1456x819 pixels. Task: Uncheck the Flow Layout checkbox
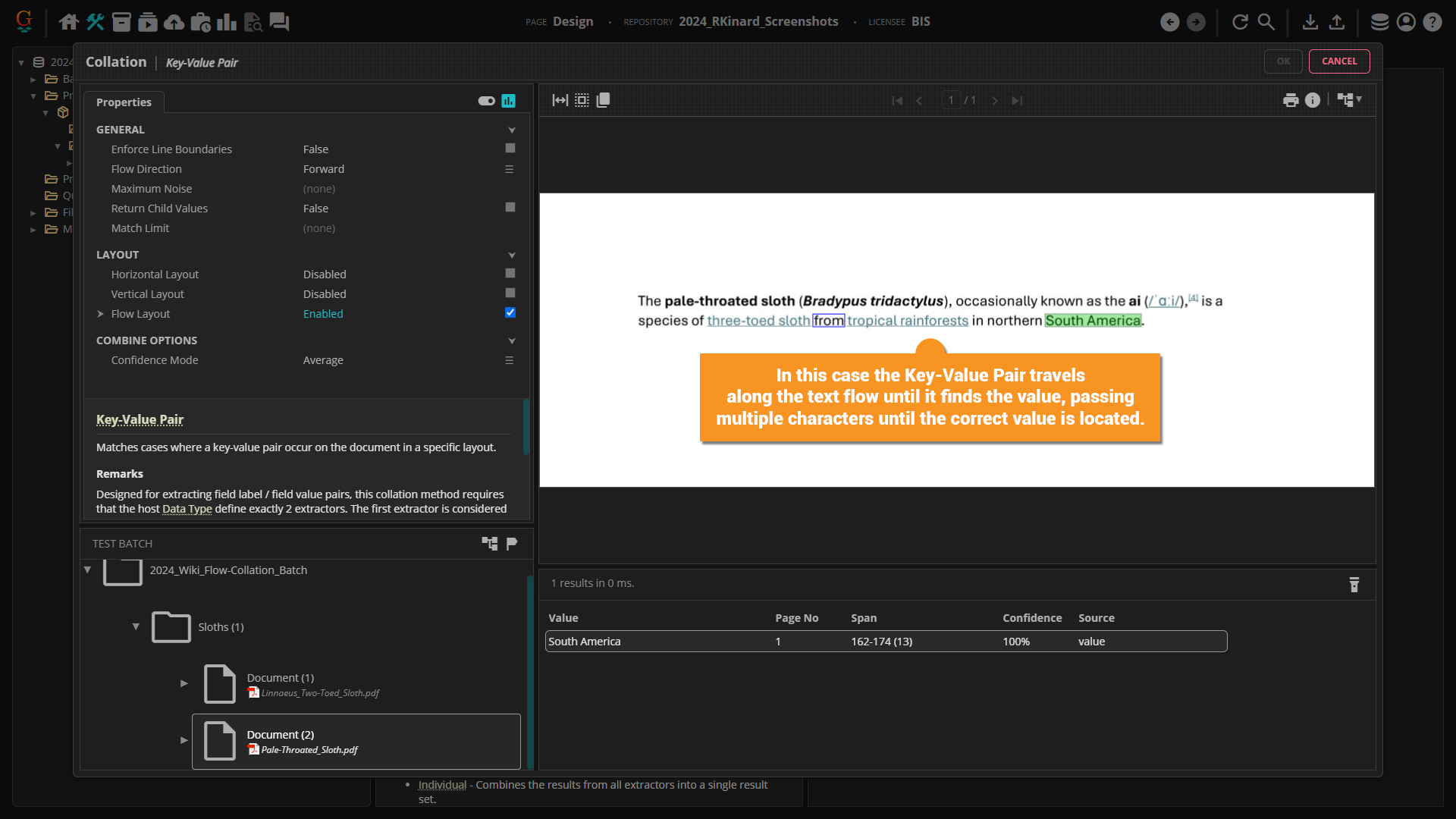pos(510,312)
